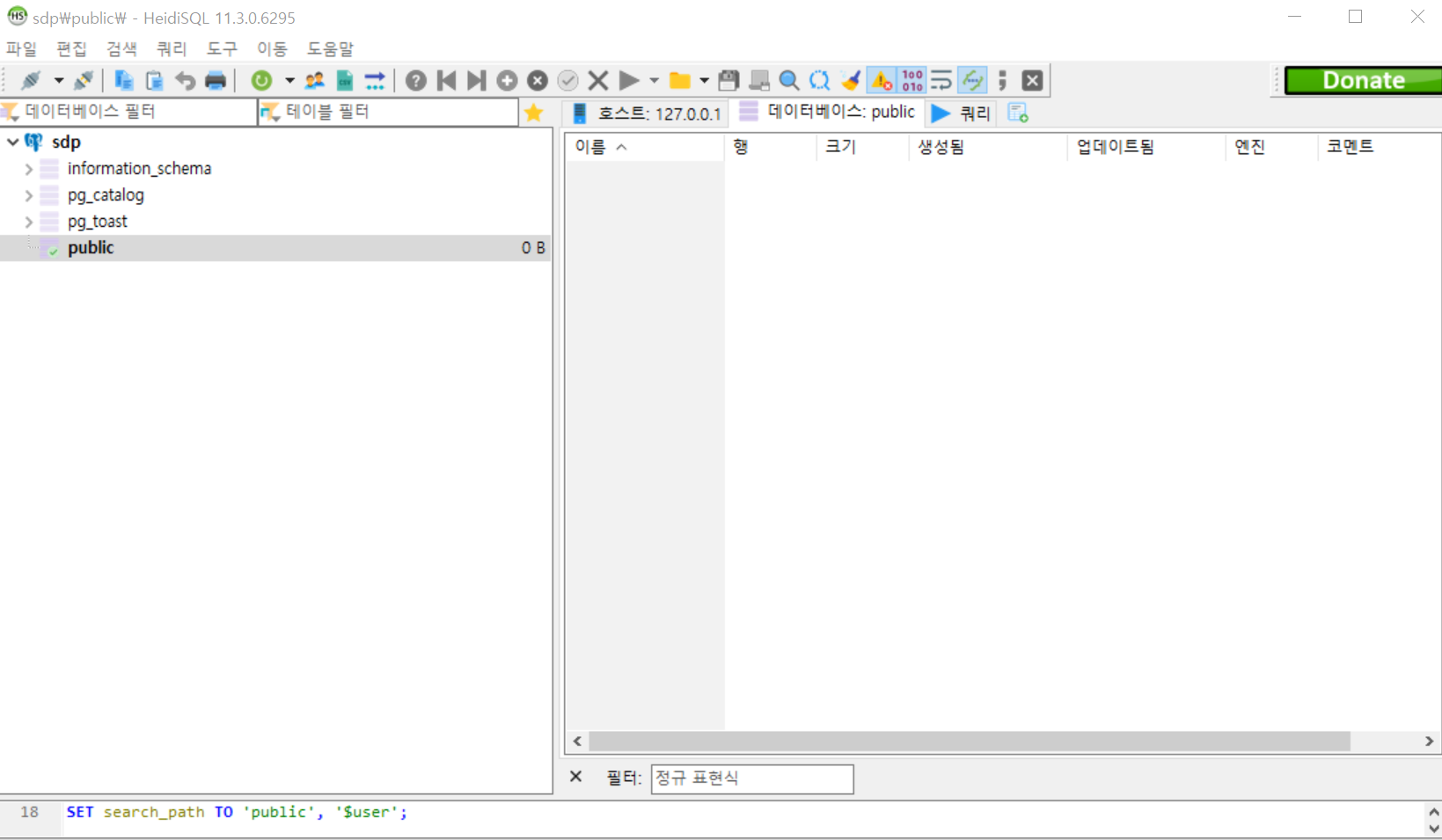1442x840 pixels.
Task: Sort by the 엔진 column header
Action: click(1270, 147)
